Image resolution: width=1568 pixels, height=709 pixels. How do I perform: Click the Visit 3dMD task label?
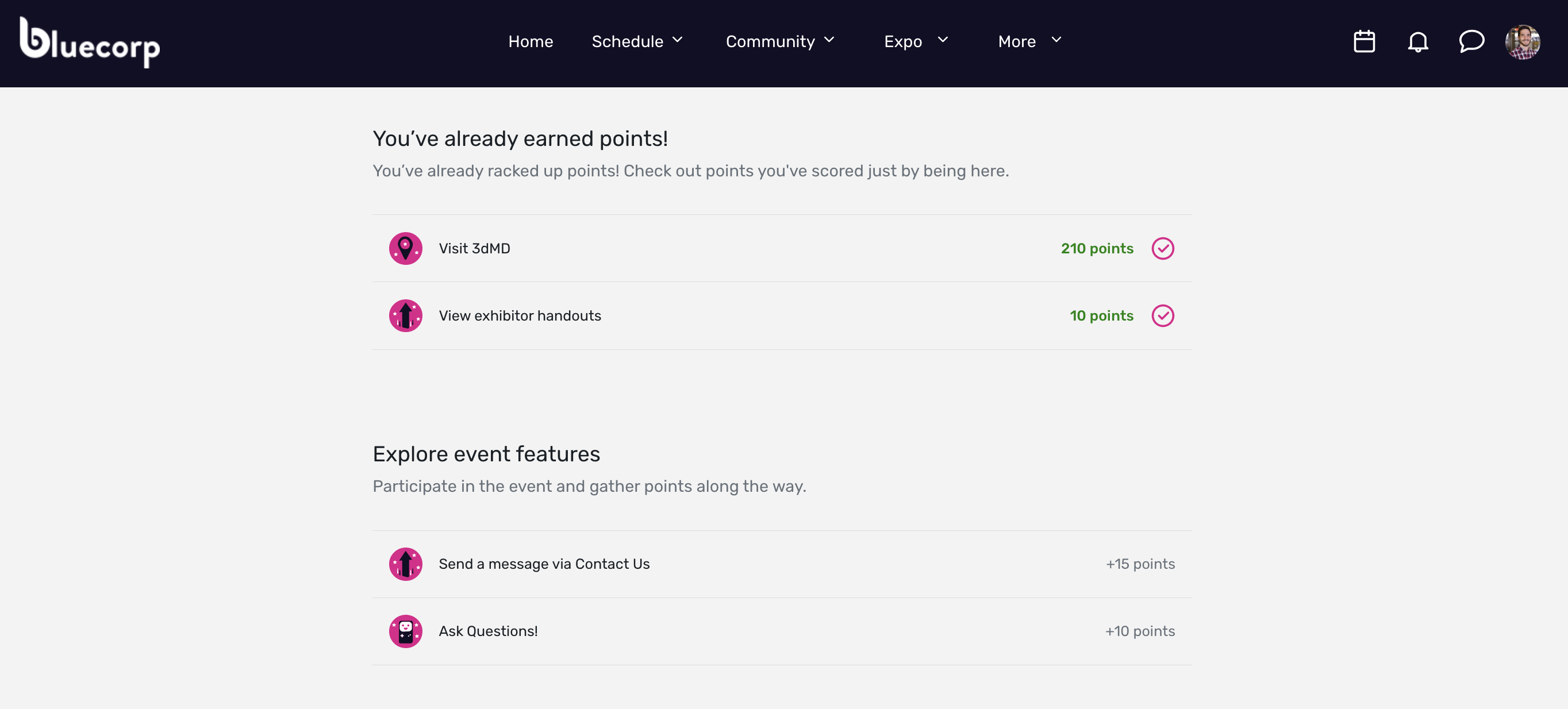(x=474, y=248)
